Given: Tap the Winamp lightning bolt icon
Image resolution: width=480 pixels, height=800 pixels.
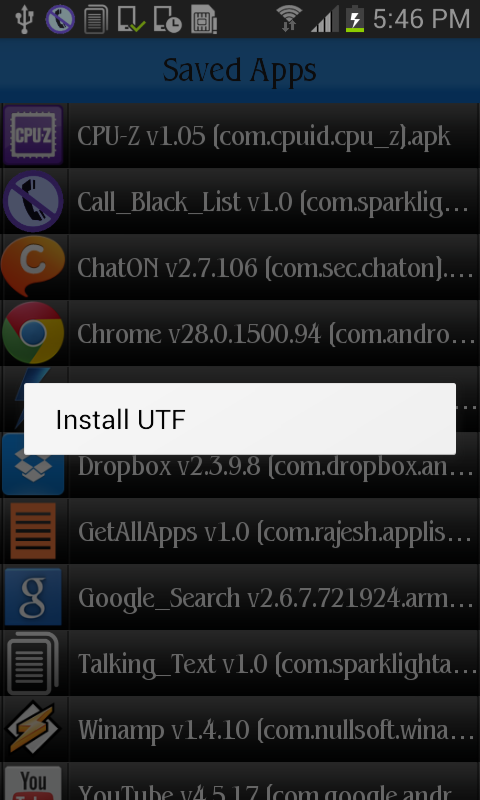Looking at the screenshot, I should click(33, 729).
